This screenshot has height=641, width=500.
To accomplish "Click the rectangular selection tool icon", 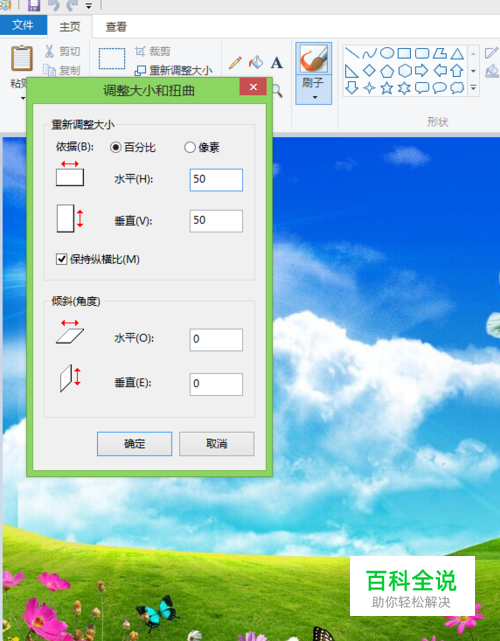I will click(x=112, y=58).
